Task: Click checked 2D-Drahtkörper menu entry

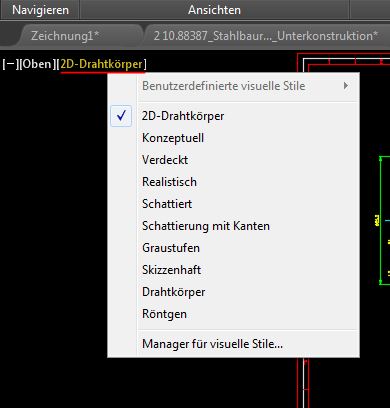Action: coord(233,116)
